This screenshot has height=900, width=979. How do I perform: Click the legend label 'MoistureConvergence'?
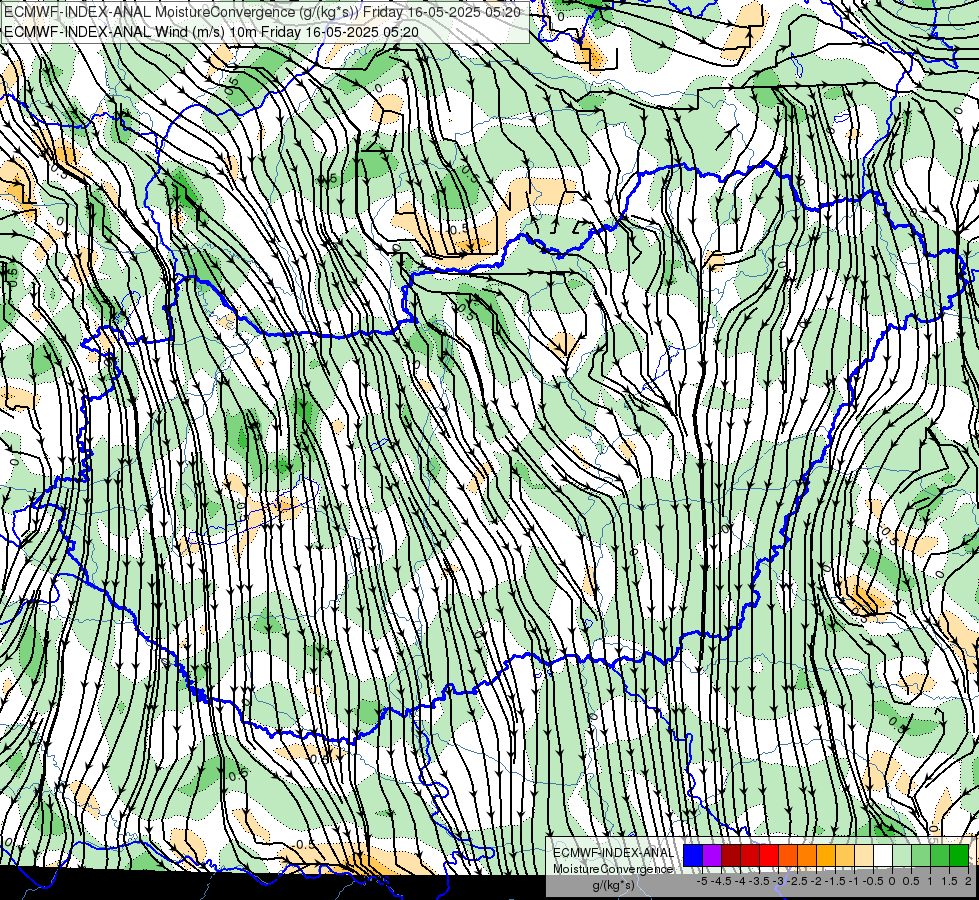[x=613, y=869]
